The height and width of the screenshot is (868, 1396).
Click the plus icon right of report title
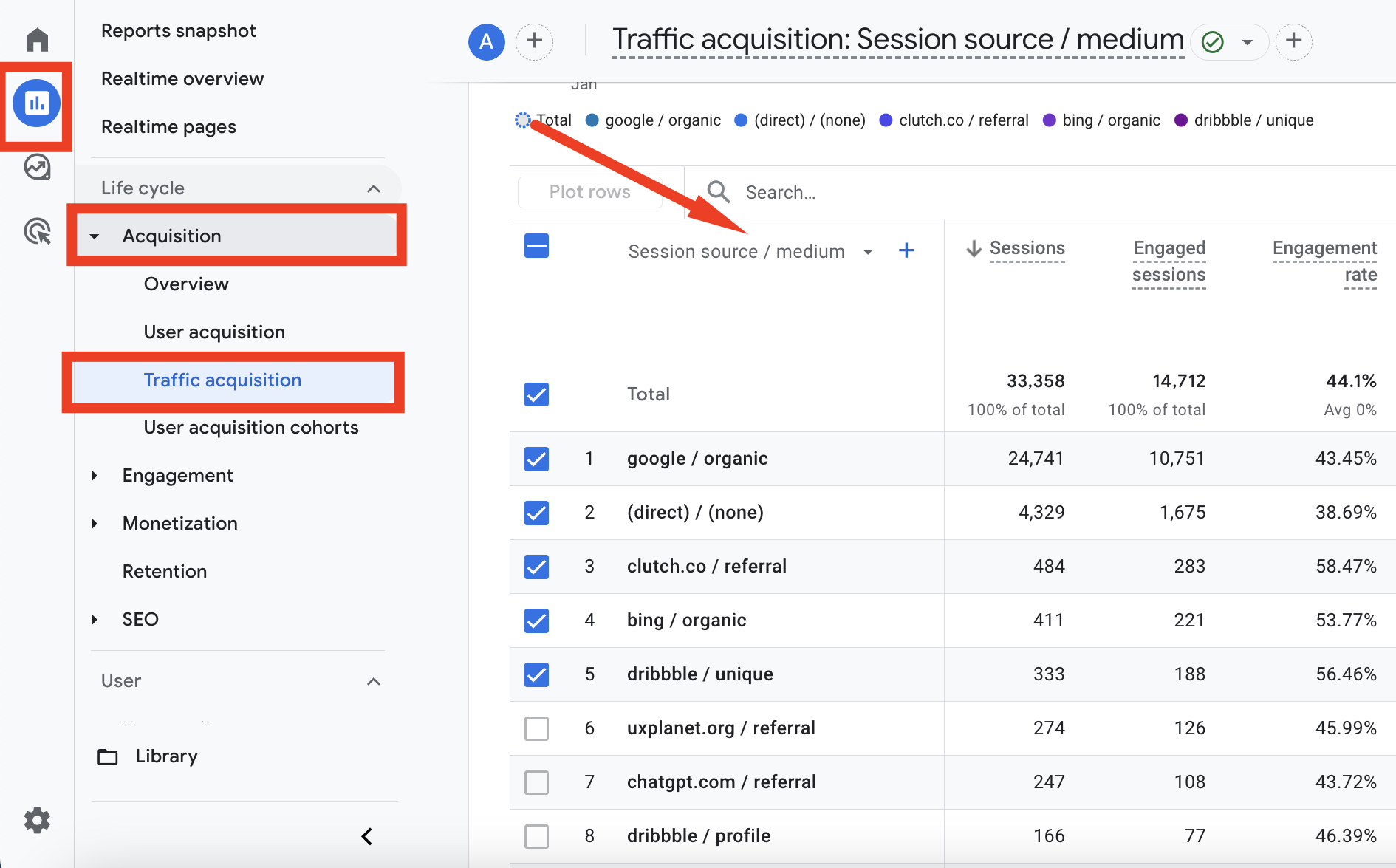pos(1293,41)
